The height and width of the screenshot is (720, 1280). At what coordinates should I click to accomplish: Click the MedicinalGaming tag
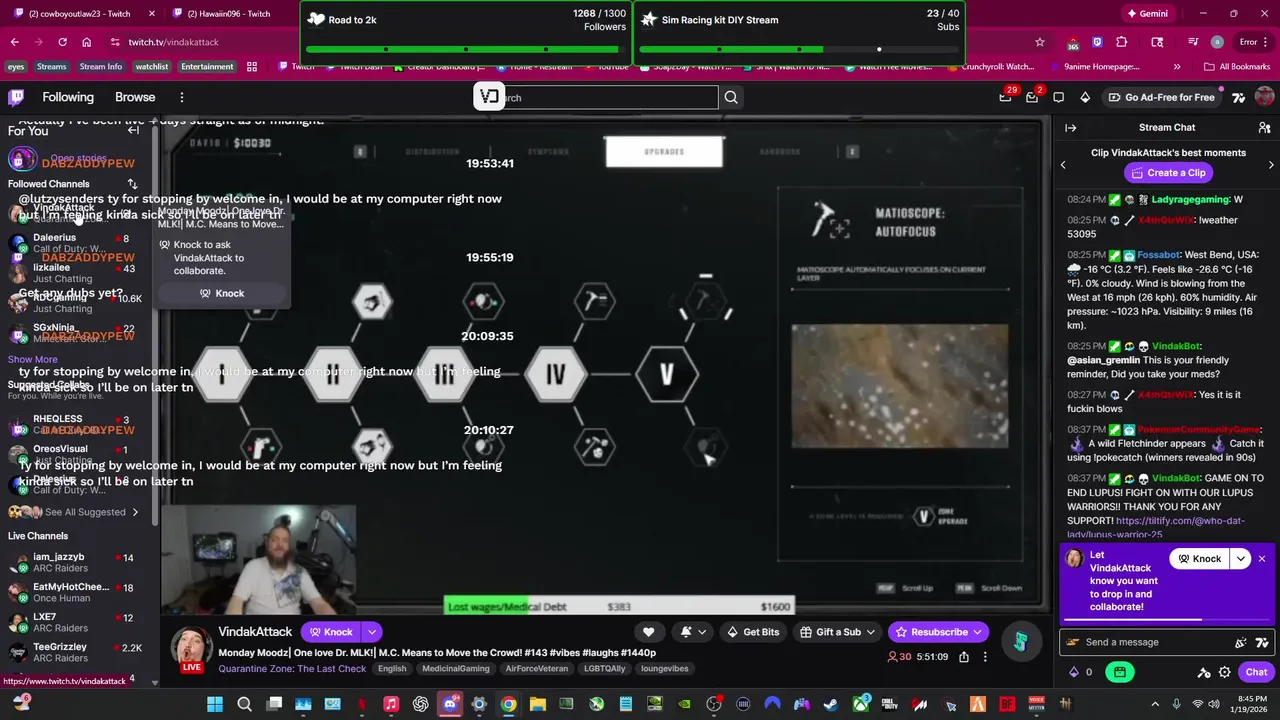(x=456, y=669)
